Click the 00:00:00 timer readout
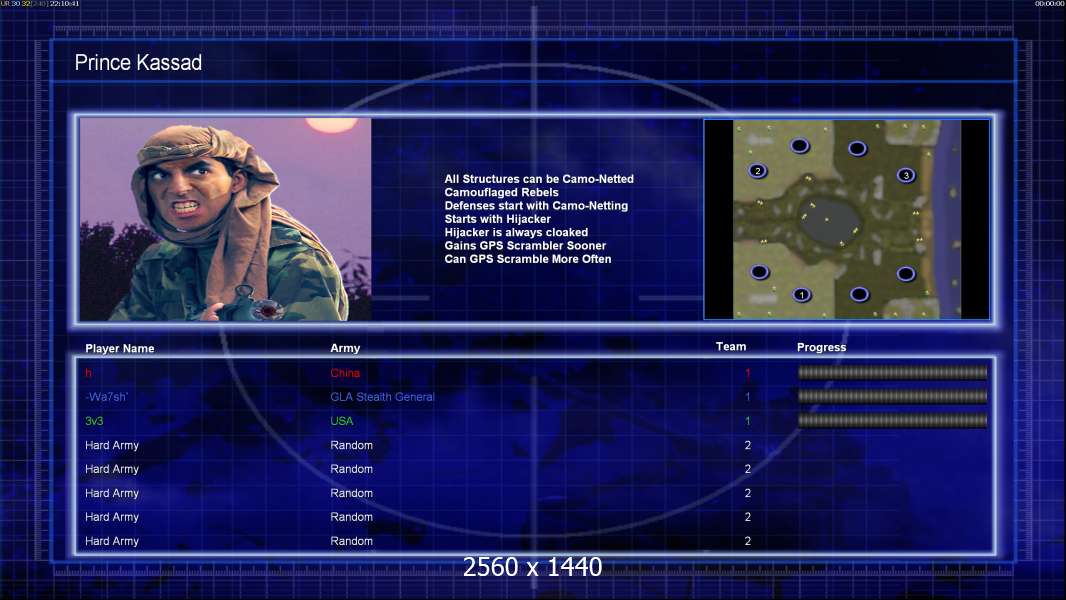 (1049, 3)
